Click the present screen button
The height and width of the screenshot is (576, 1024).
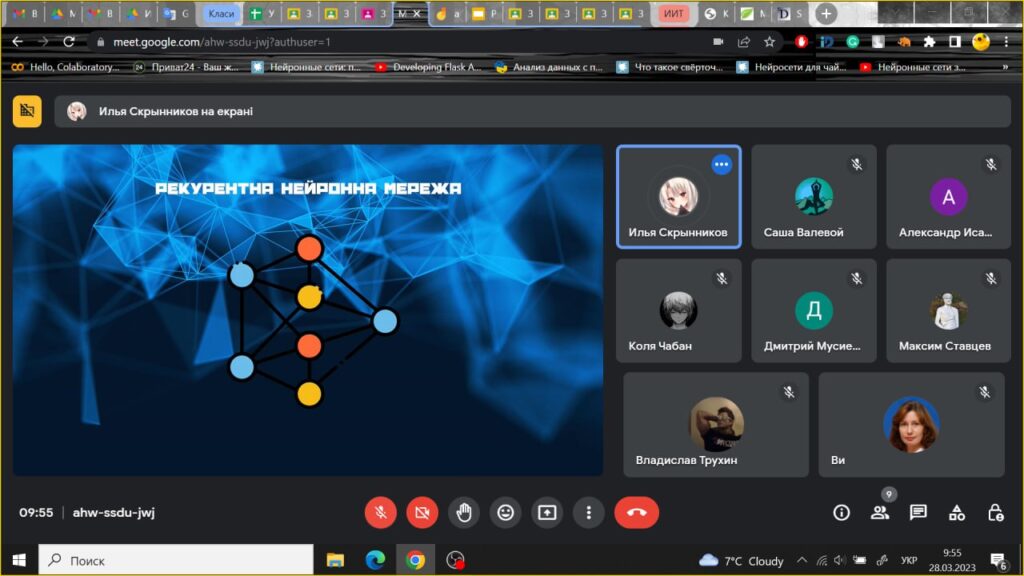tap(547, 512)
